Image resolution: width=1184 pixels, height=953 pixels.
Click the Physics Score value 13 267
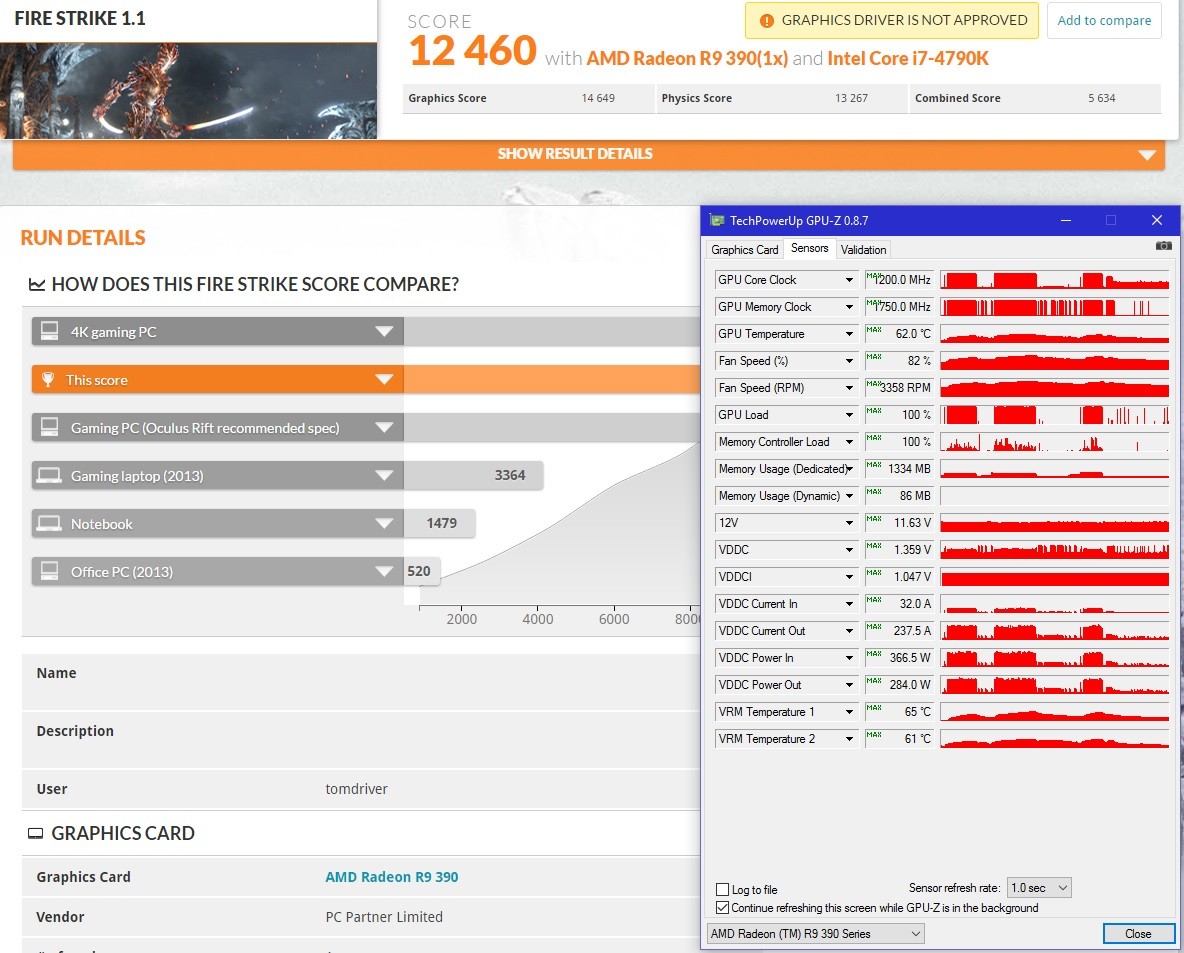pos(851,98)
